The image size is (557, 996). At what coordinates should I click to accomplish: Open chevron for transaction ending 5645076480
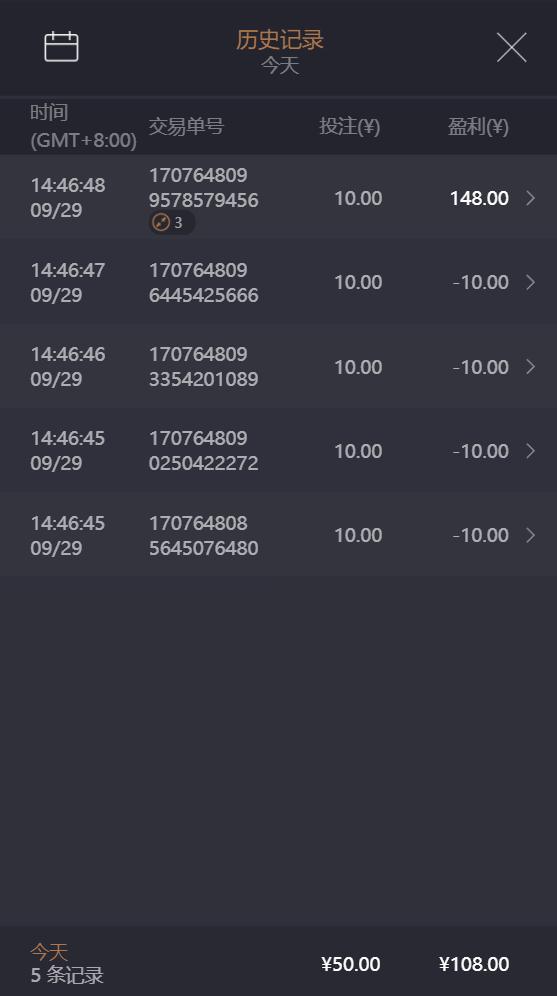tap(531, 535)
